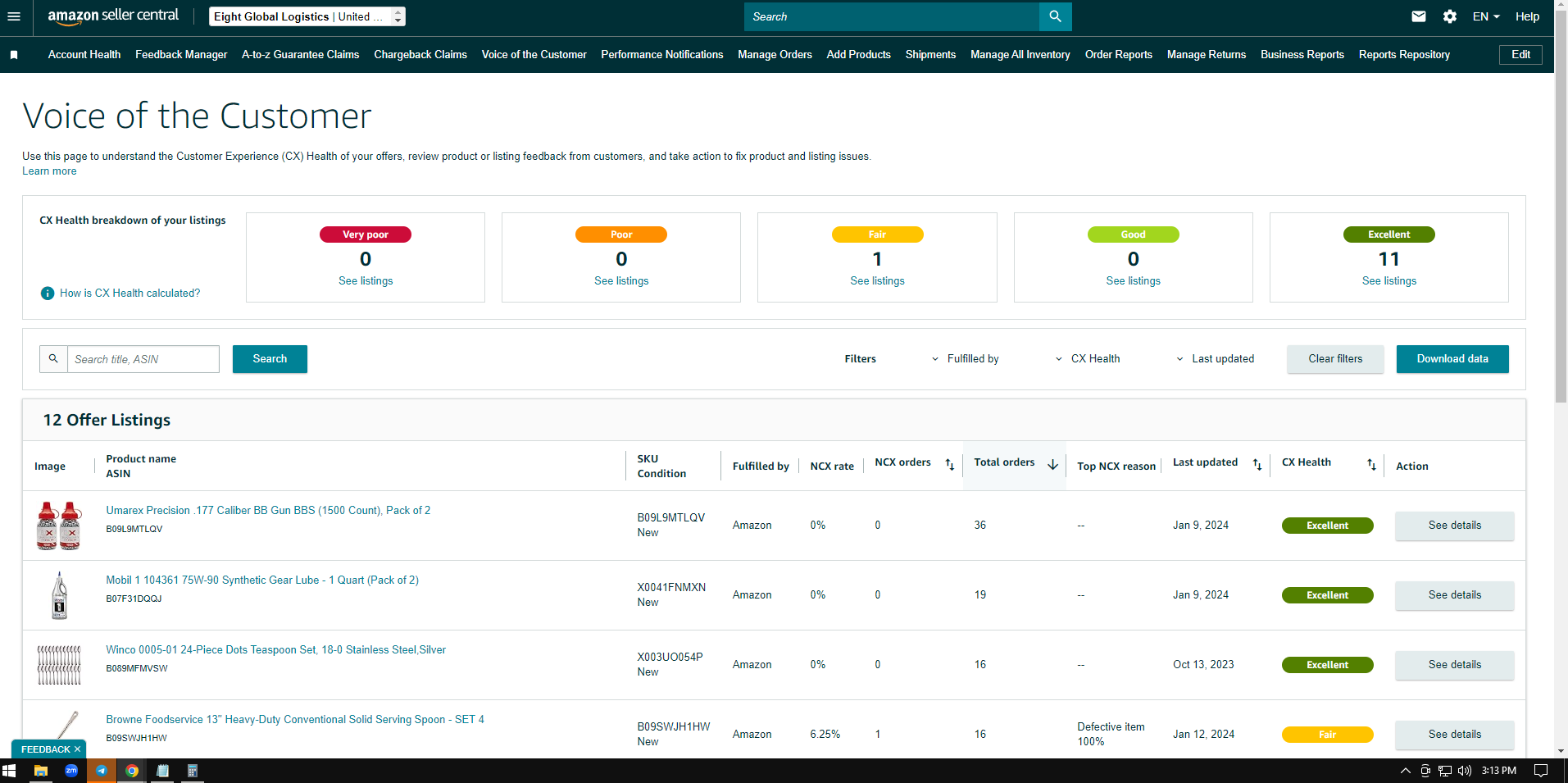
Task: Go to Manage Orders
Action: [775, 55]
